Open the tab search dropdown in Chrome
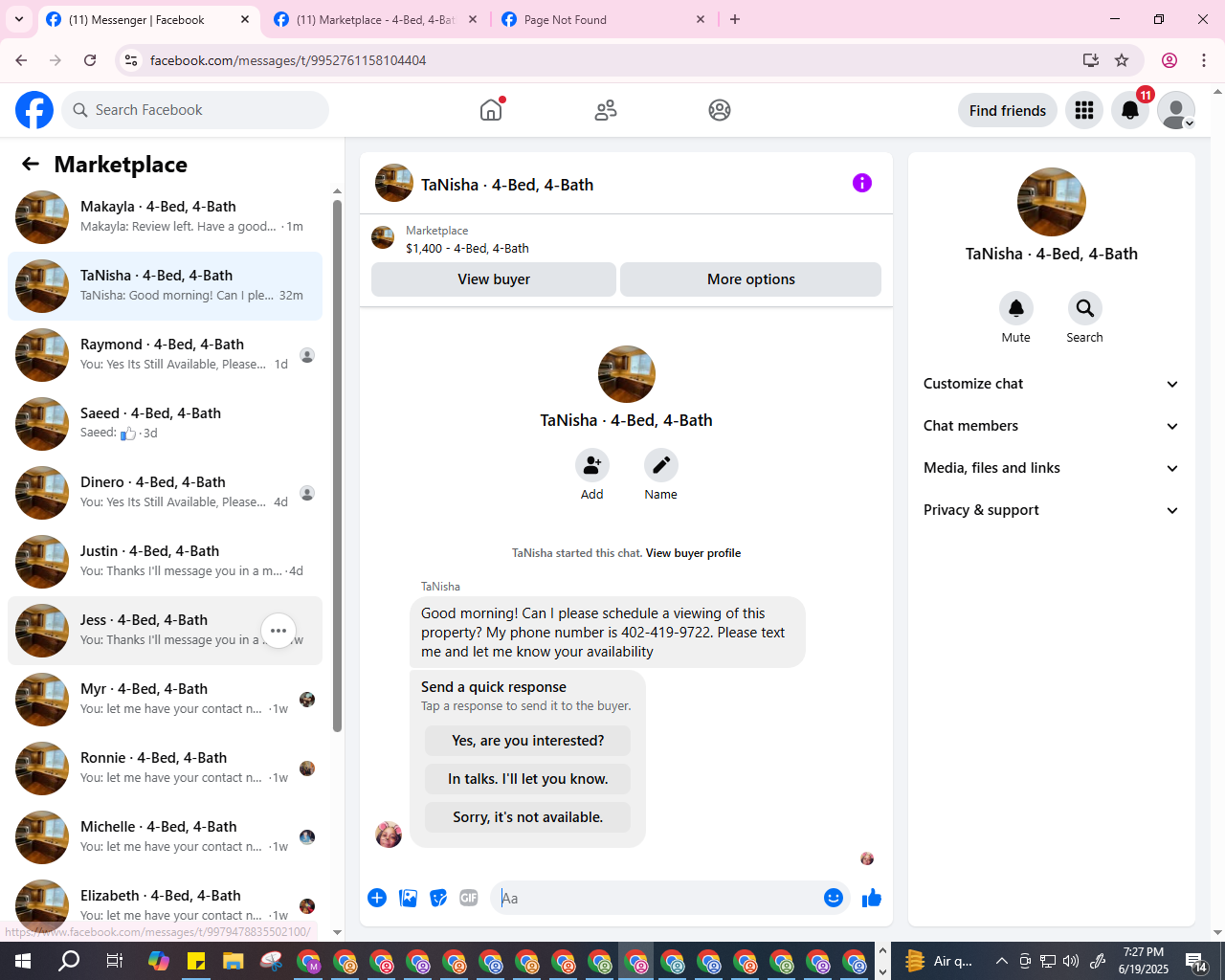 [x=19, y=19]
